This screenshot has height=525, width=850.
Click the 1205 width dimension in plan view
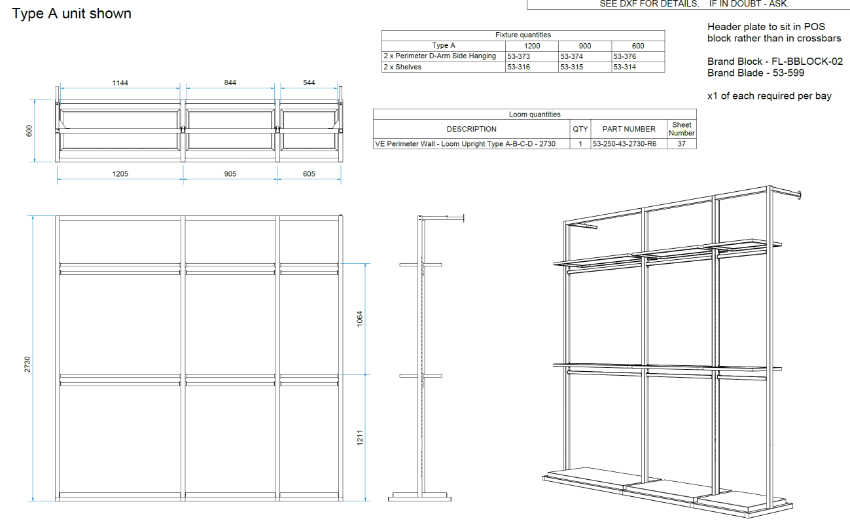119,173
